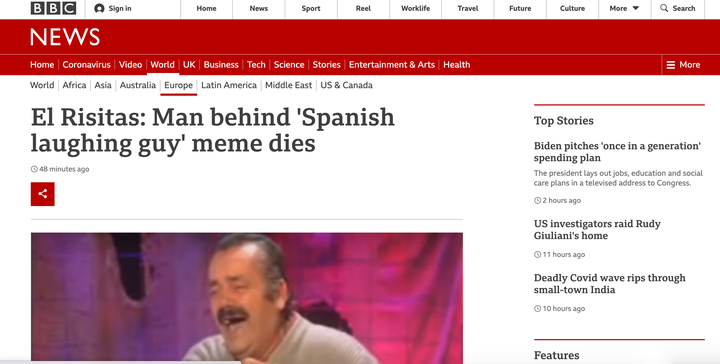Open the BBC logo homepage link
Screen dimensions: 720x364
pyautogui.click(x=53, y=8)
